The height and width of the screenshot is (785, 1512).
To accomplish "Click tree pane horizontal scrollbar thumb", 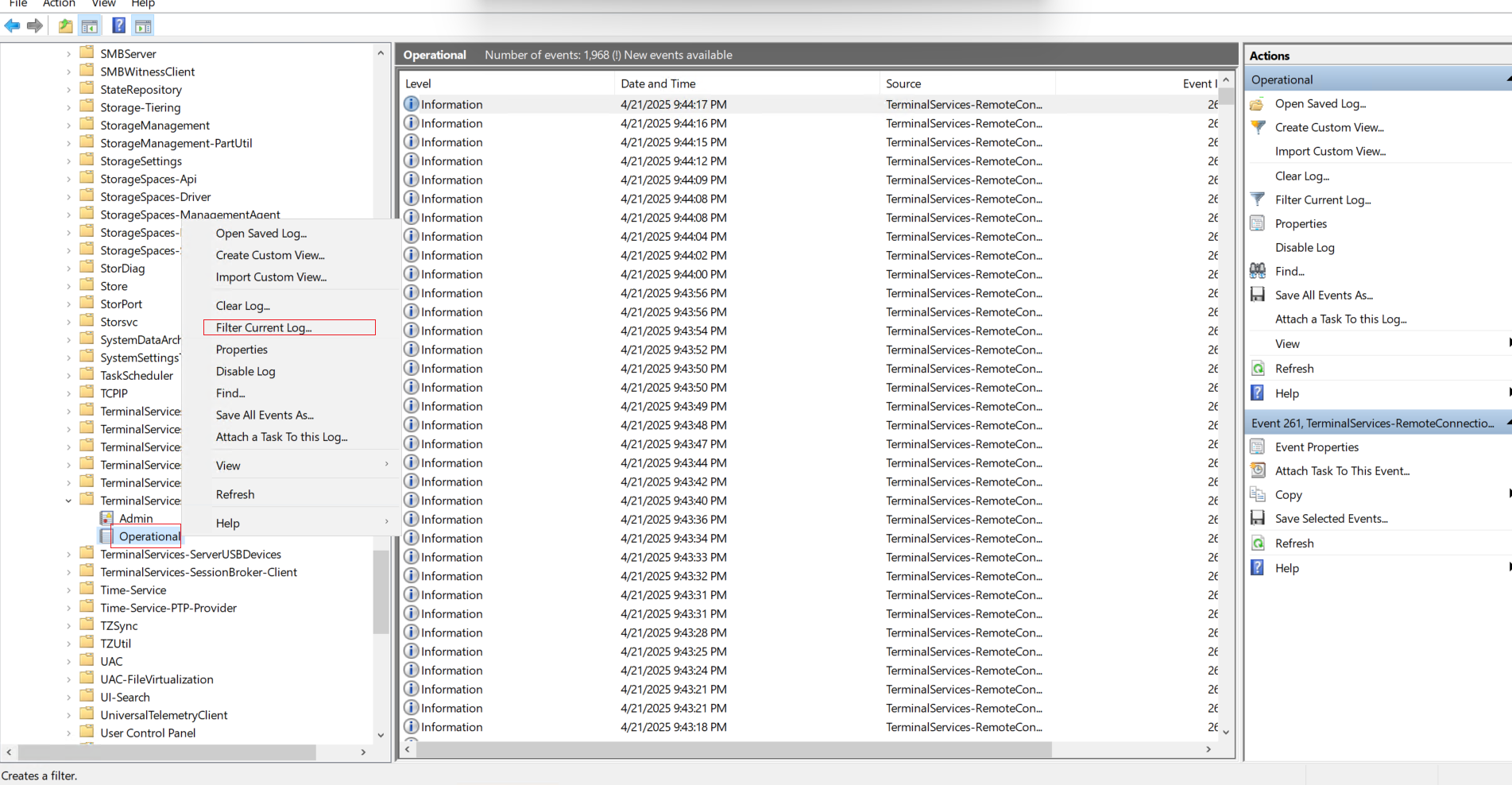I will (167, 752).
